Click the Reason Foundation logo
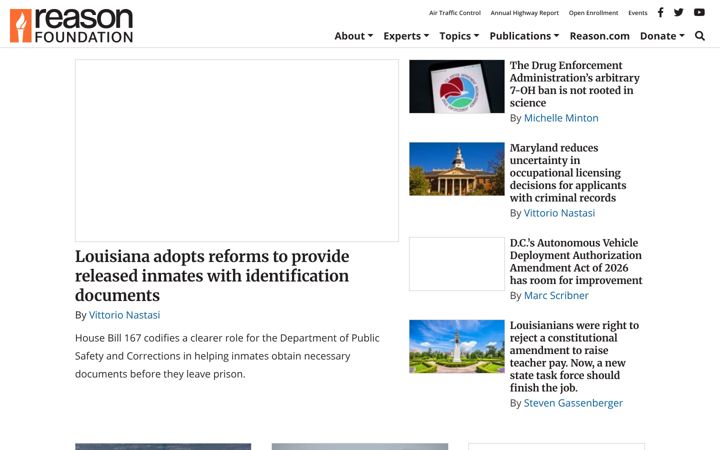Screen dimensions: 720x450 72,26
